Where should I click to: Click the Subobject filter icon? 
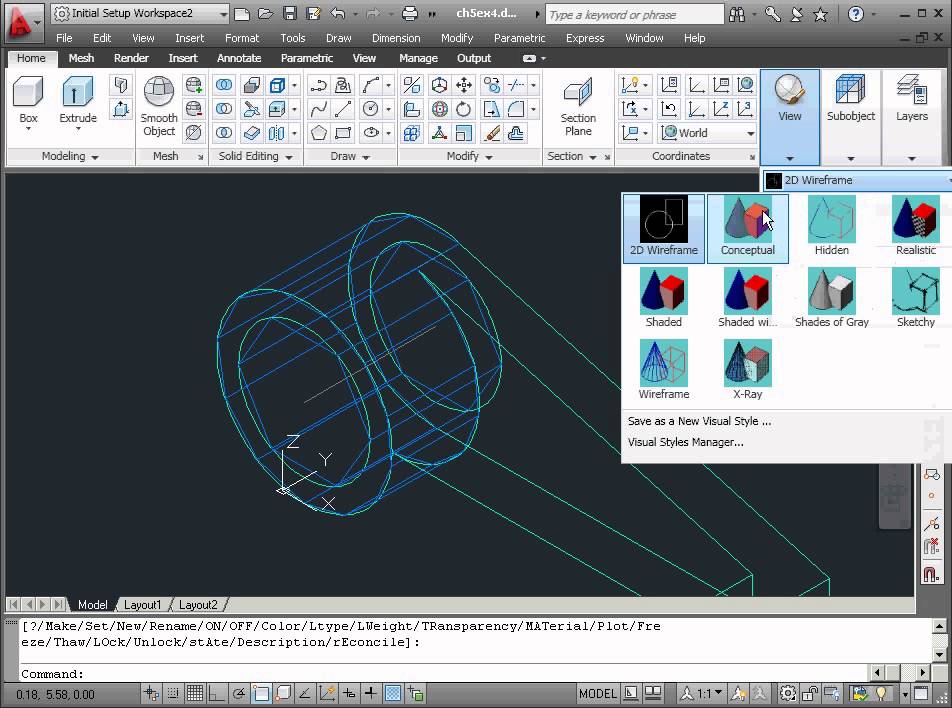pos(850,99)
